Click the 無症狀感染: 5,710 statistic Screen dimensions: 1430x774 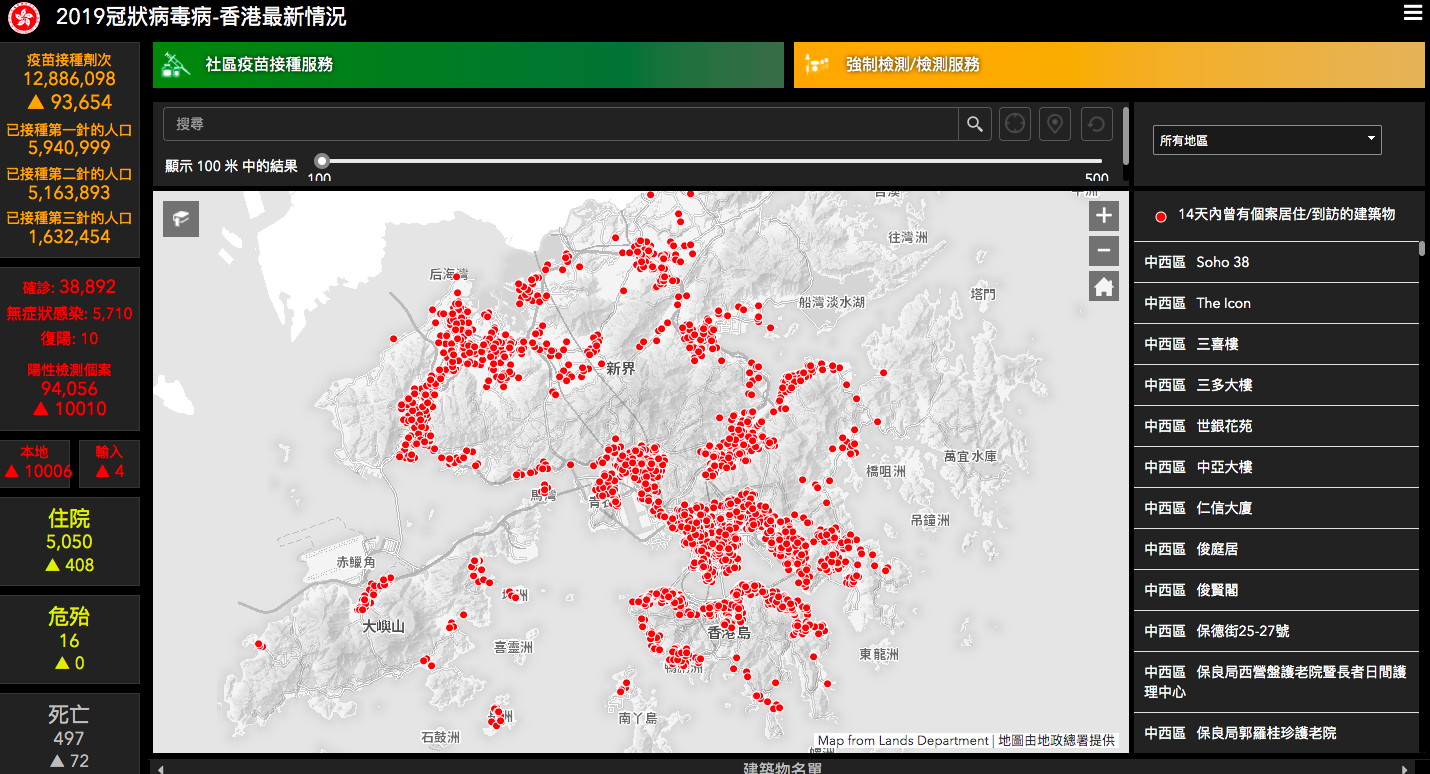pyautogui.click(x=69, y=313)
